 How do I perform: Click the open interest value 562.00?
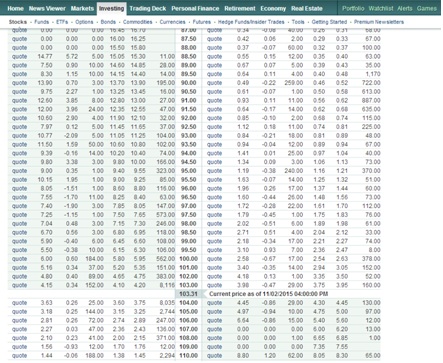[166, 259]
